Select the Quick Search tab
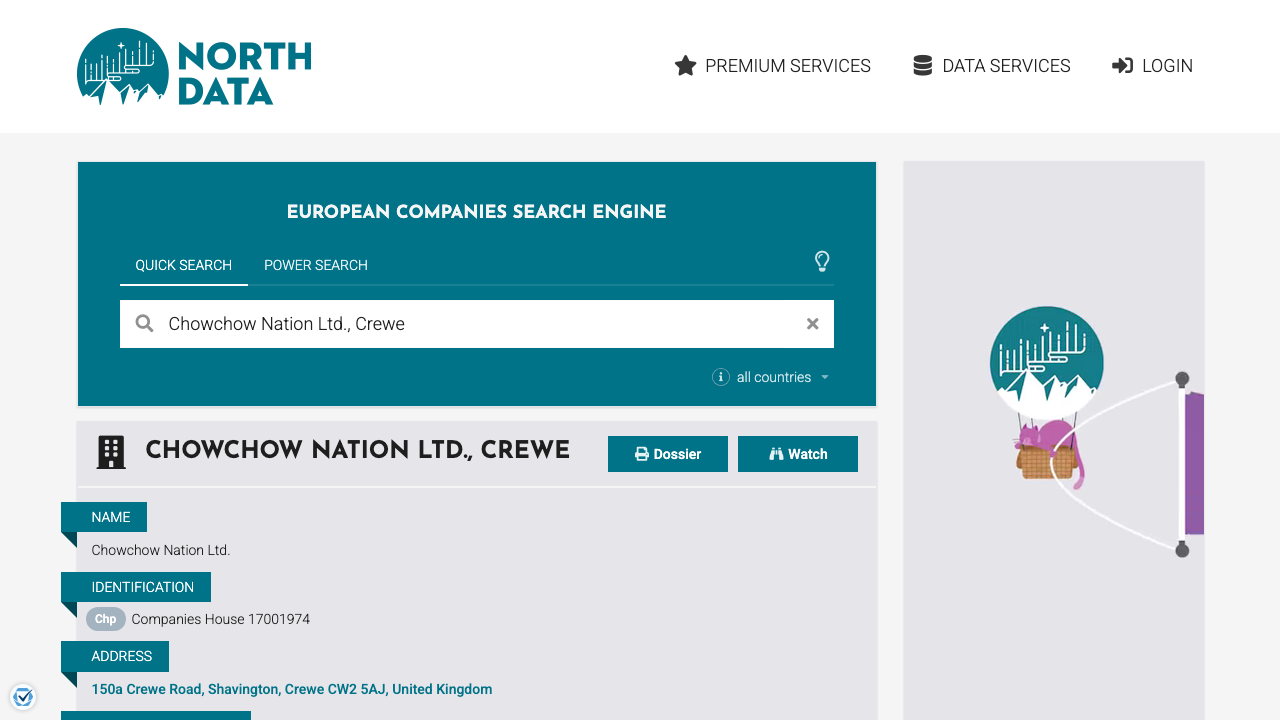The image size is (1280, 720). tap(184, 265)
